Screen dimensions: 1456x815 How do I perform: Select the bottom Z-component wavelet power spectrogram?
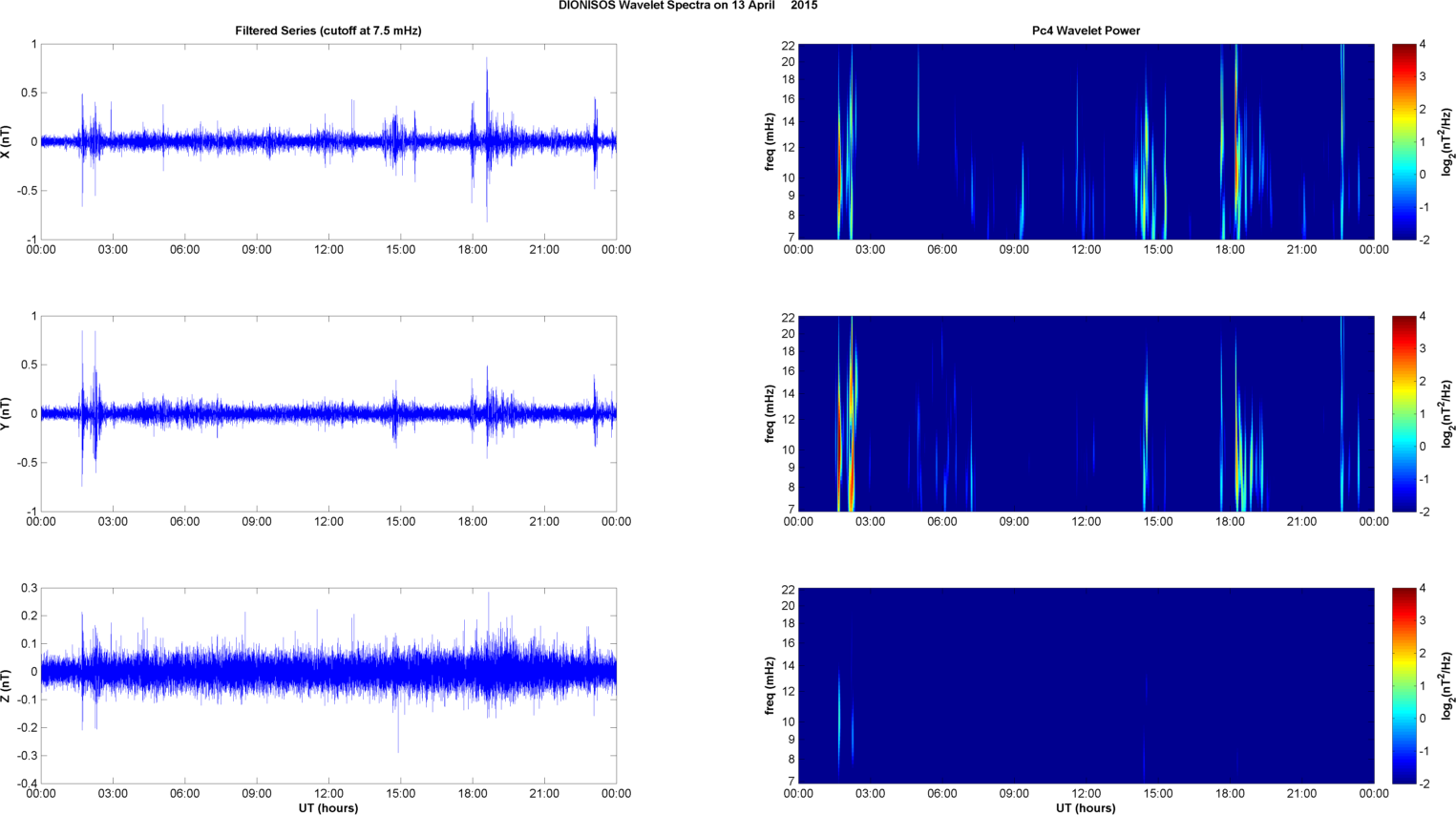(1086, 685)
